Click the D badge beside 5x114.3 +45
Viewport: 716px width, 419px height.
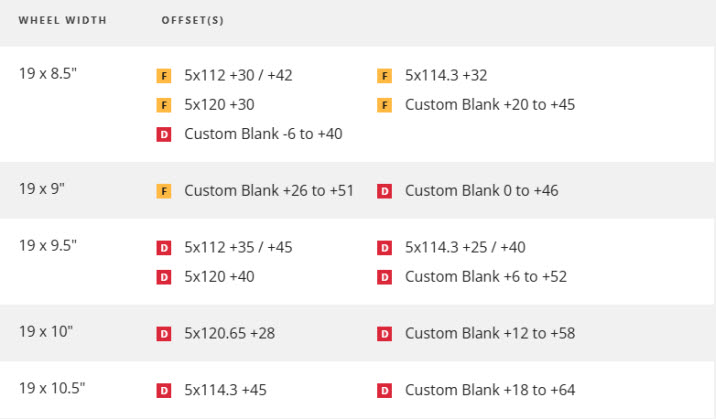(x=163, y=391)
